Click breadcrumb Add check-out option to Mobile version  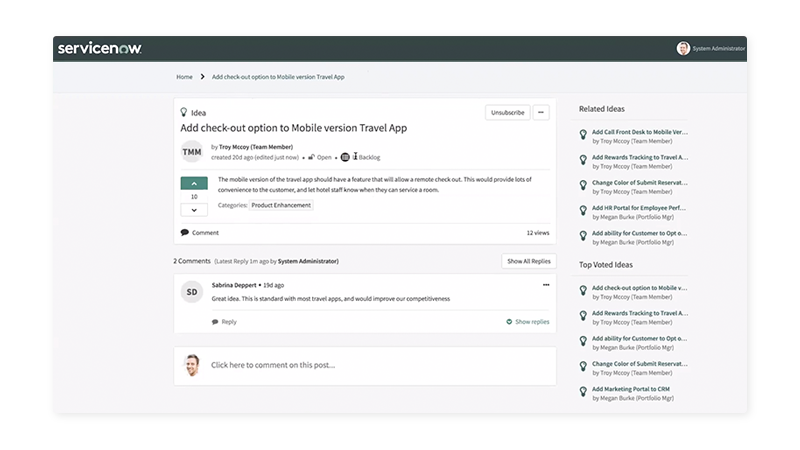pos(278,77)
